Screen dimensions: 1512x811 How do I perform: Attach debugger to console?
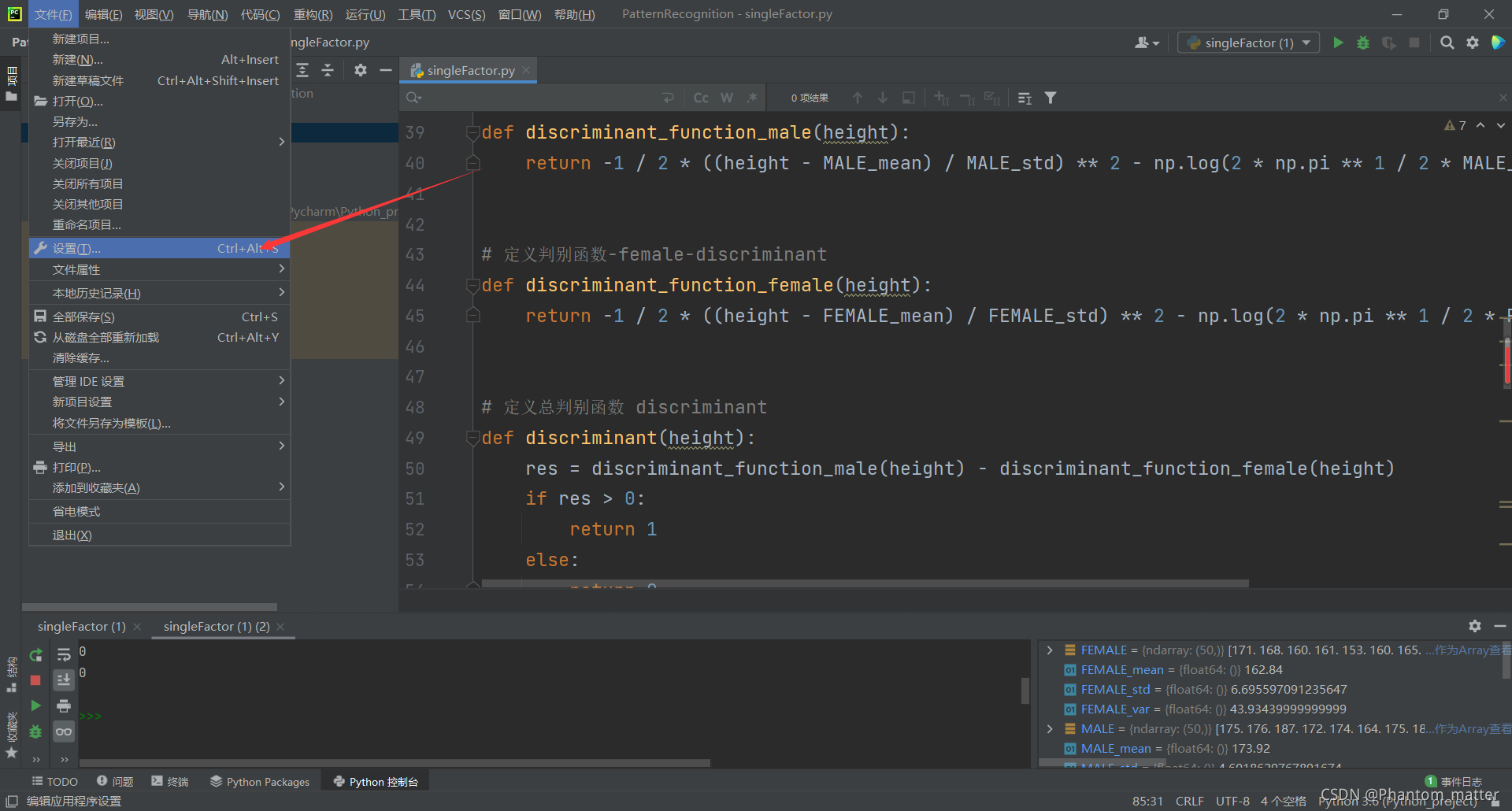pos(35,731)
